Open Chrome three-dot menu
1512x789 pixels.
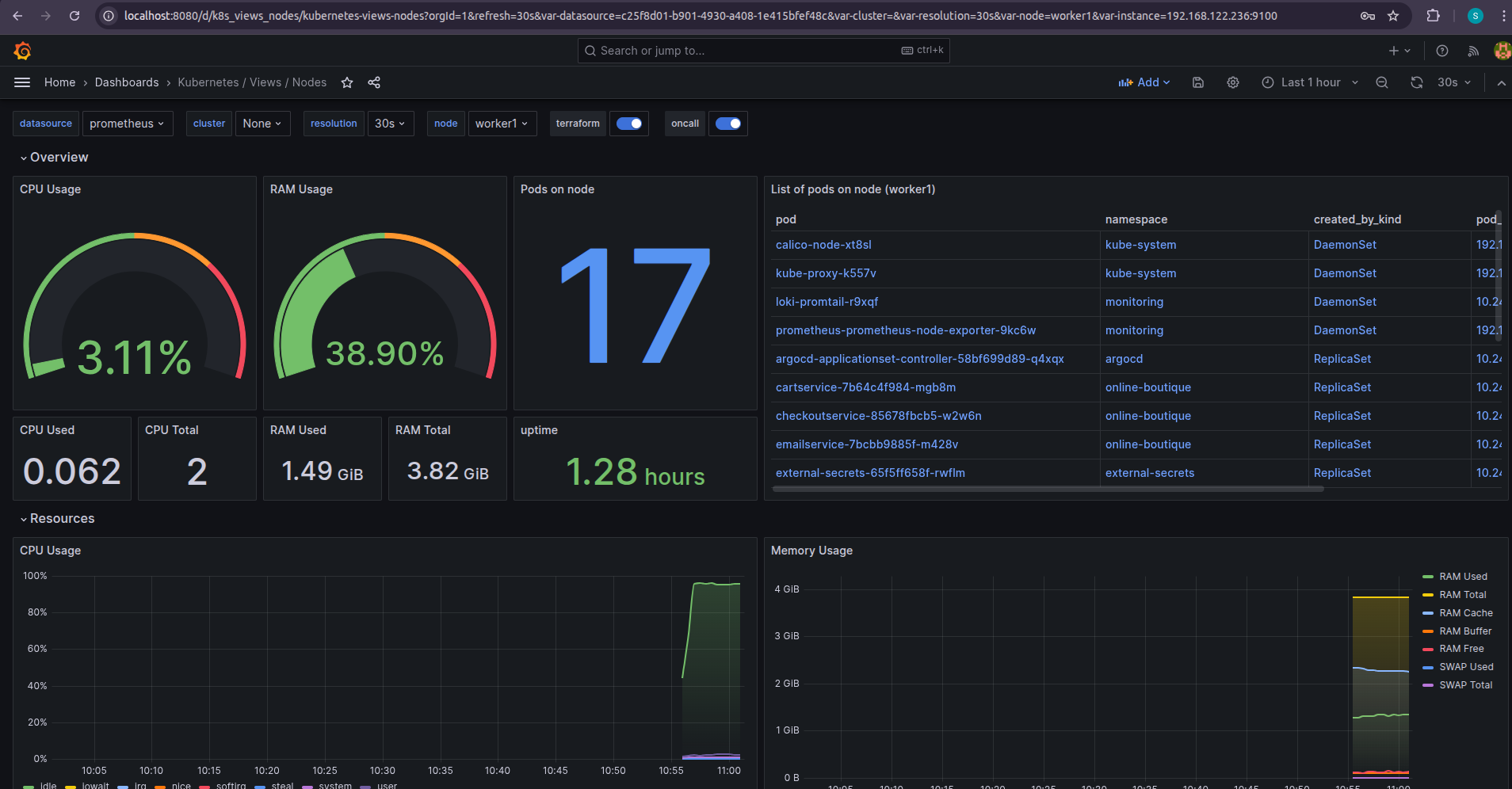[1503, 16]
